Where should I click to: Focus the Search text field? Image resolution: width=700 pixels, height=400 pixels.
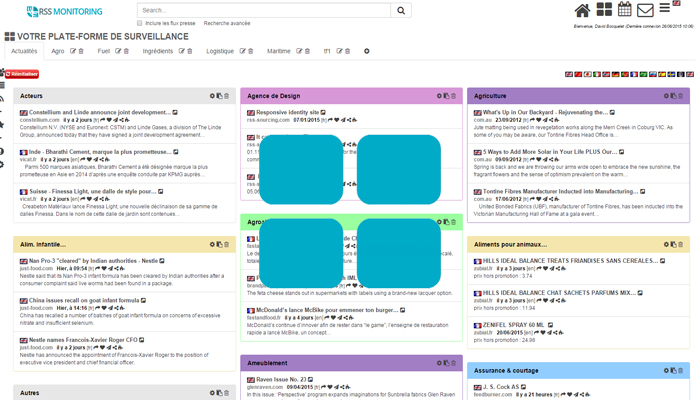[264, 10]
